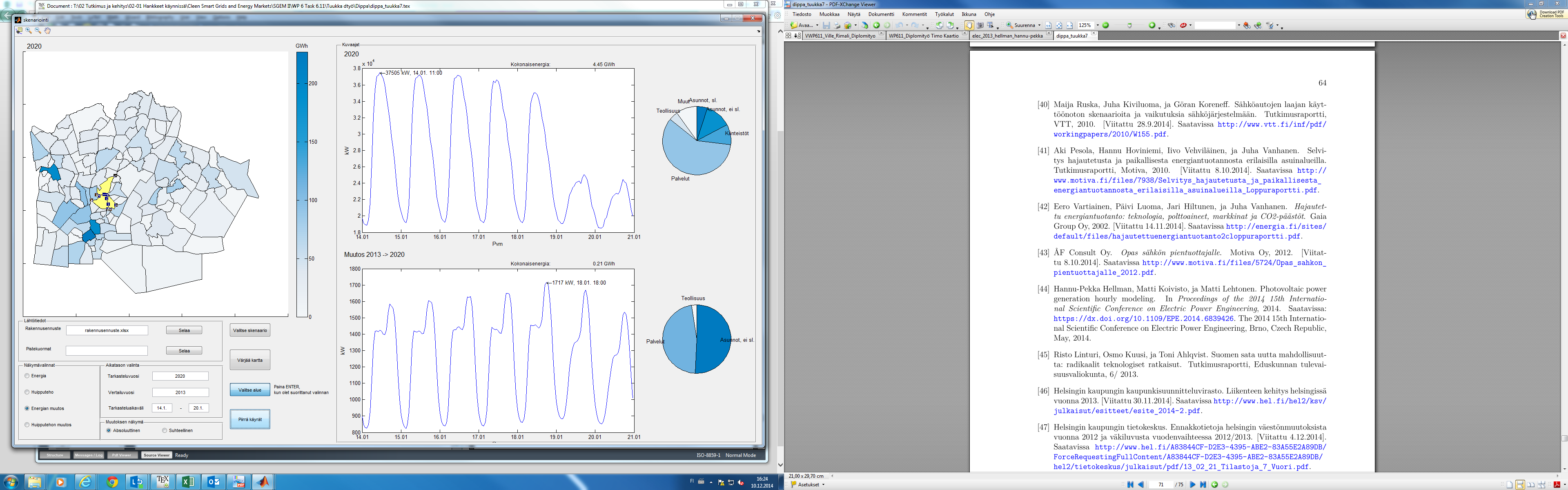Open the Suurenna zoom tool dropdown
This screenshot has height=490, width=1568.
[x=1040, y=26]
